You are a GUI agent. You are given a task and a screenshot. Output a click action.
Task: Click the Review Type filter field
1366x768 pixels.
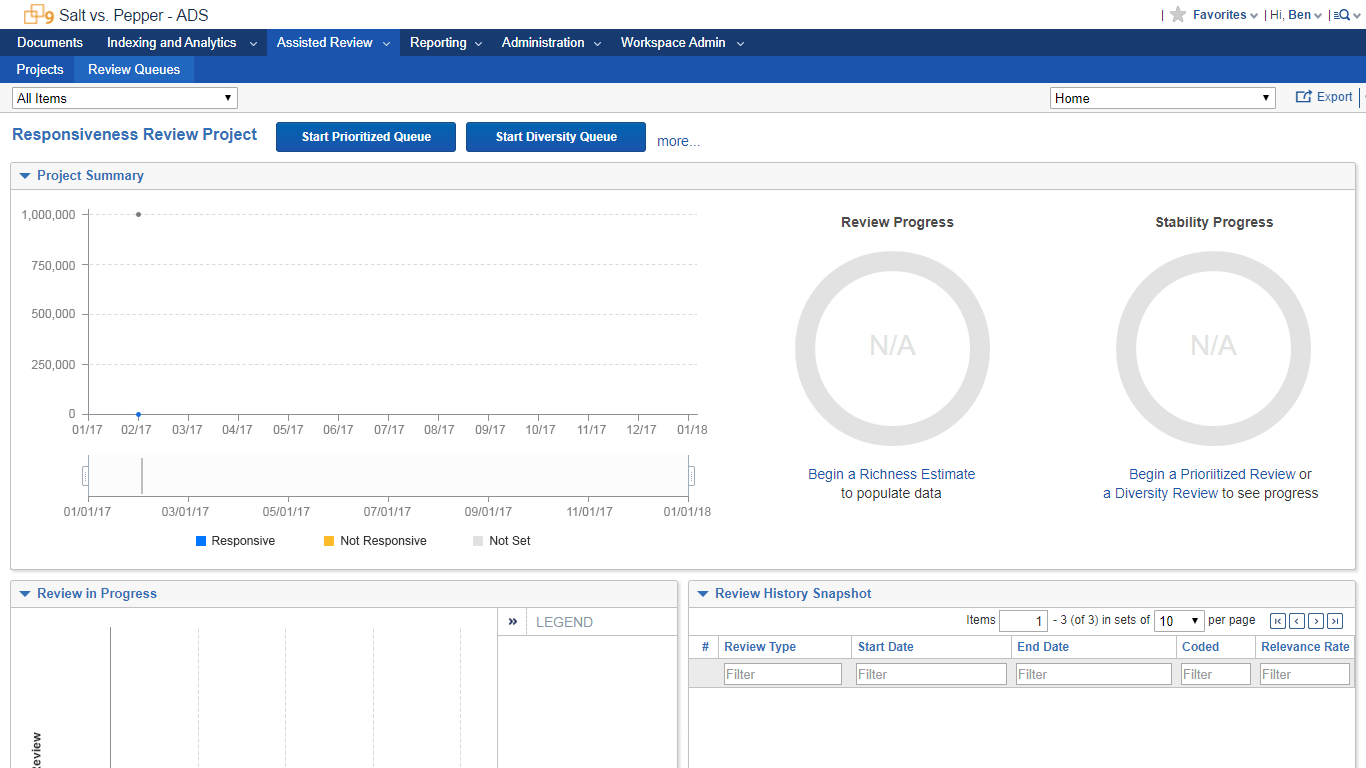pos(783,674)
